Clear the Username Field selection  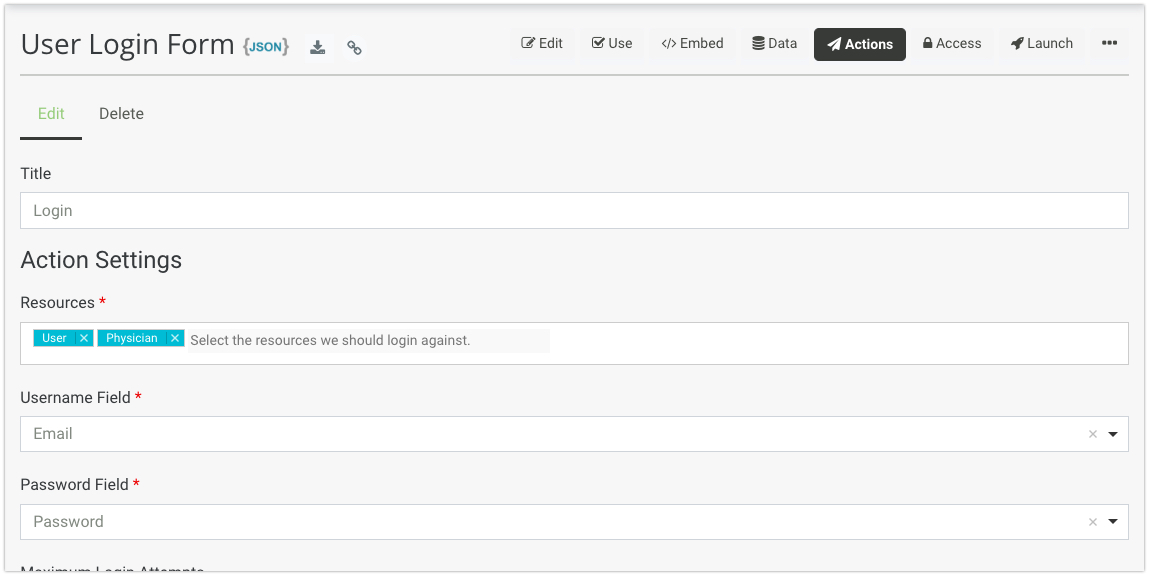1092,434
